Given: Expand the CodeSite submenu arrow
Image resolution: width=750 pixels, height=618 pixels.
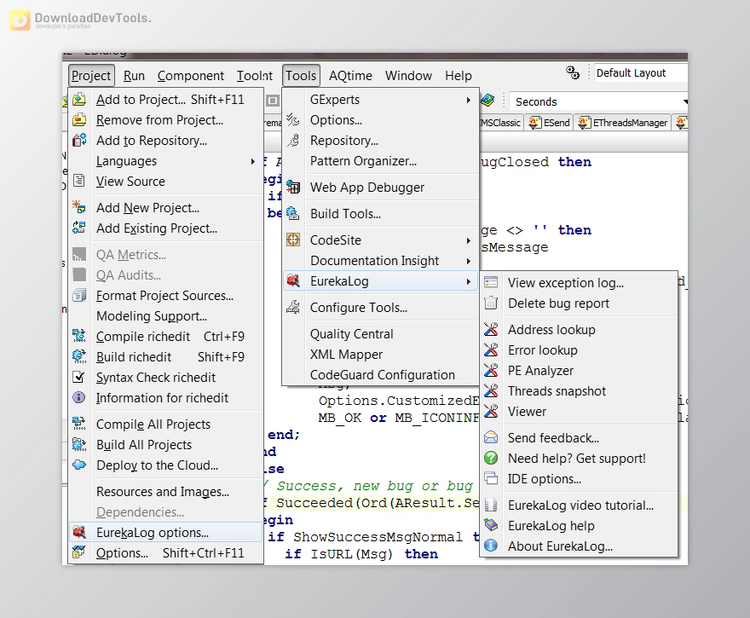Looking at the screenshot, I should tap(469, 240).
